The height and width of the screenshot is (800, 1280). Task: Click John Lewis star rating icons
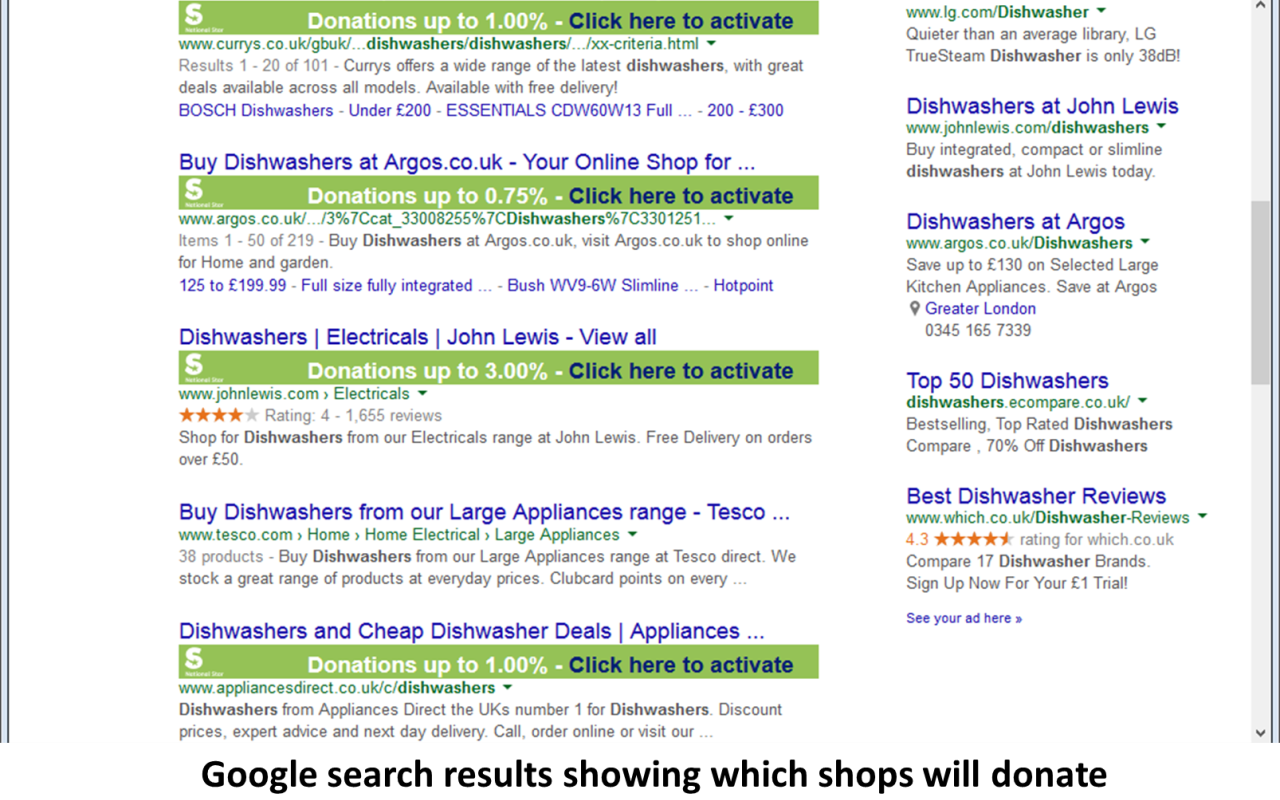(x=219, y=415)
